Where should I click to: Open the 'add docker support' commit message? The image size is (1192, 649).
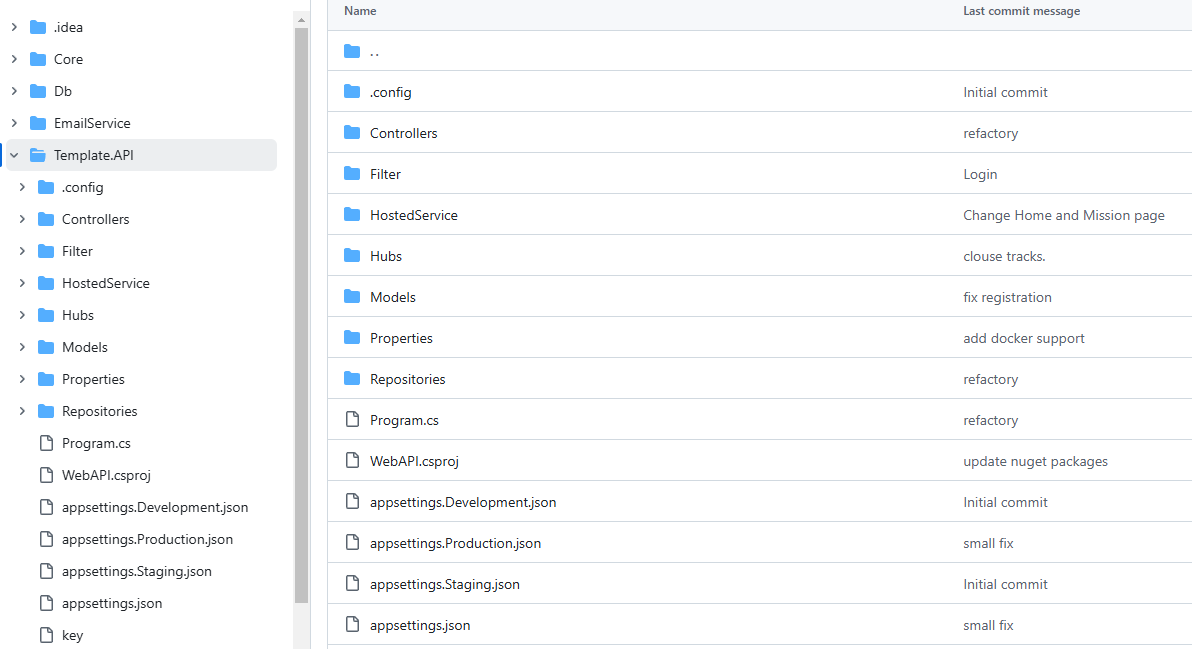click(1023, 338)
